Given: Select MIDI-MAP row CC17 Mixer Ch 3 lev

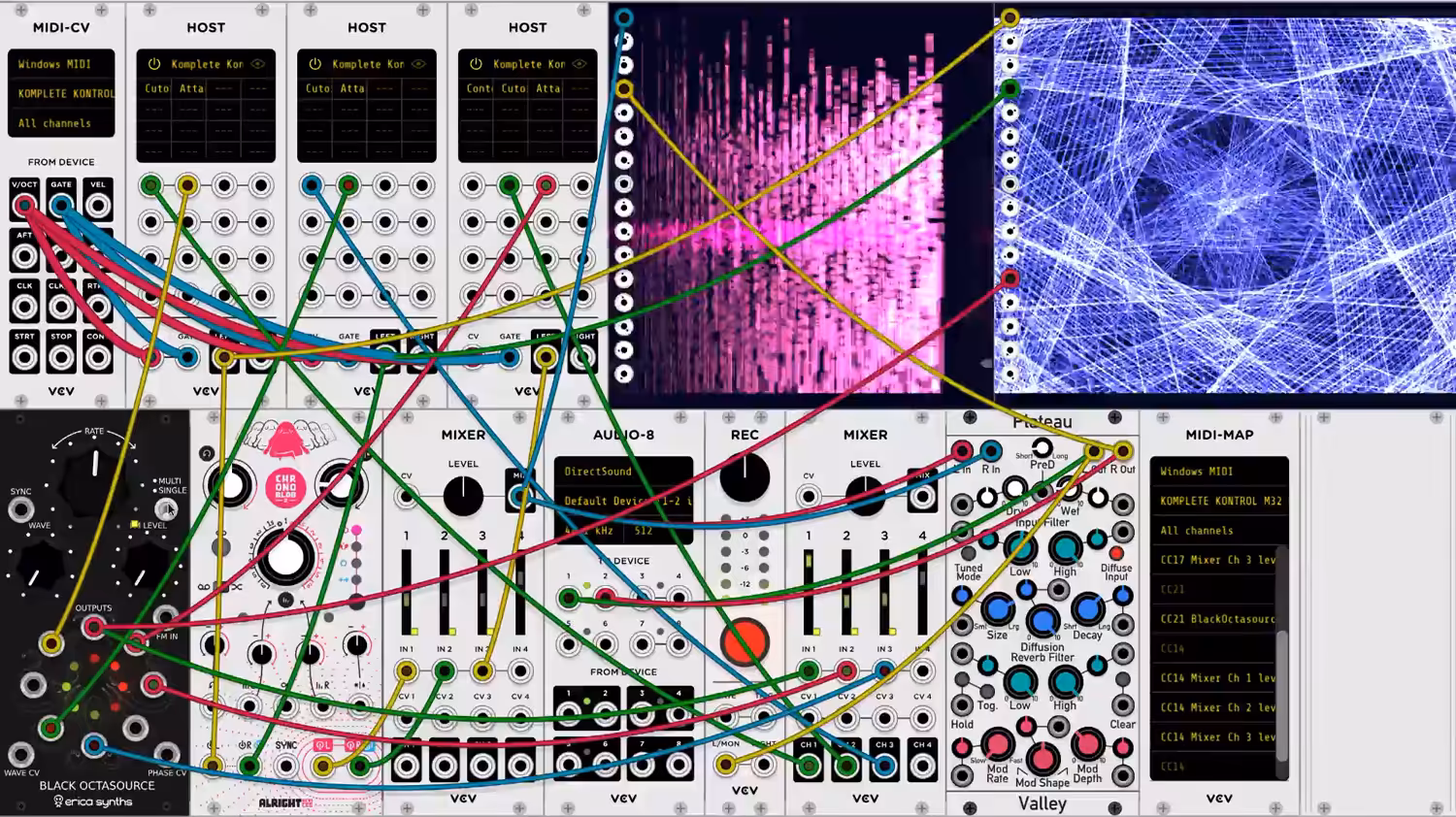Looking at the screenshot, I should tap(1215, 560).
